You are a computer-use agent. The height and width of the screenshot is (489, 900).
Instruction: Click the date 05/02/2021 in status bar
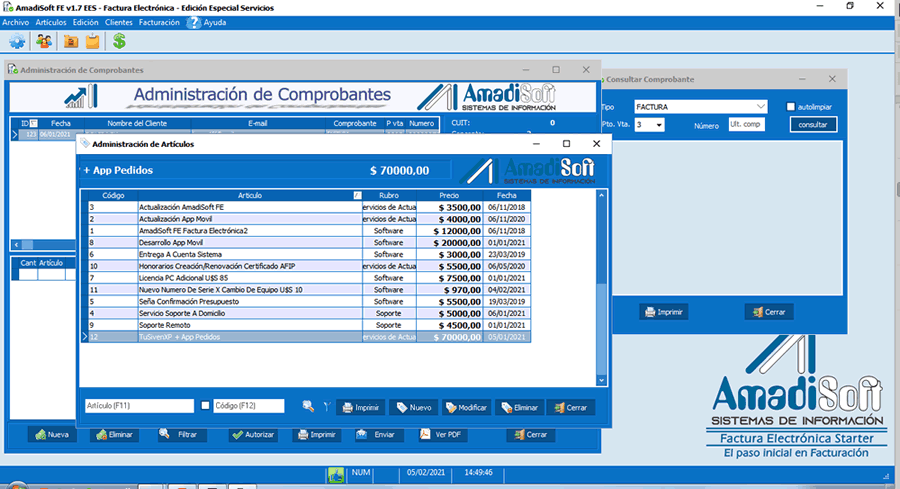(426, 472)
